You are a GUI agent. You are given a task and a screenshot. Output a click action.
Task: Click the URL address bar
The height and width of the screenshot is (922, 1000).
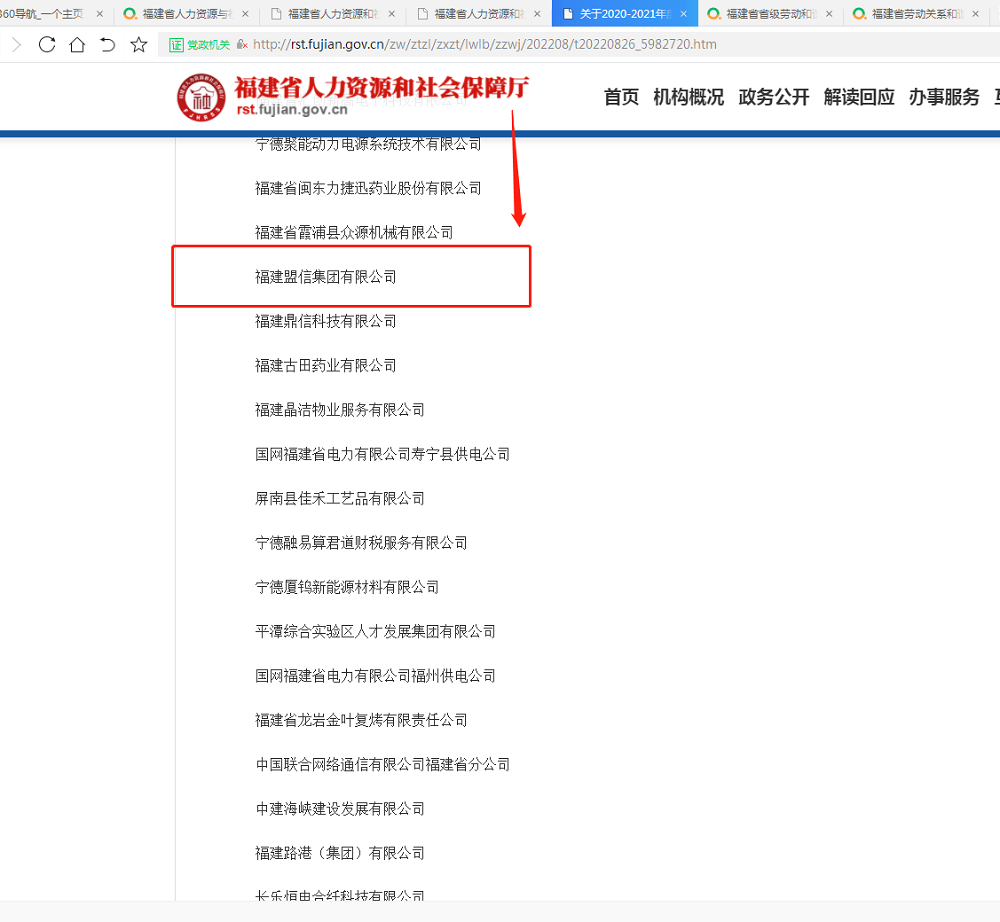[x=600, y=45]
